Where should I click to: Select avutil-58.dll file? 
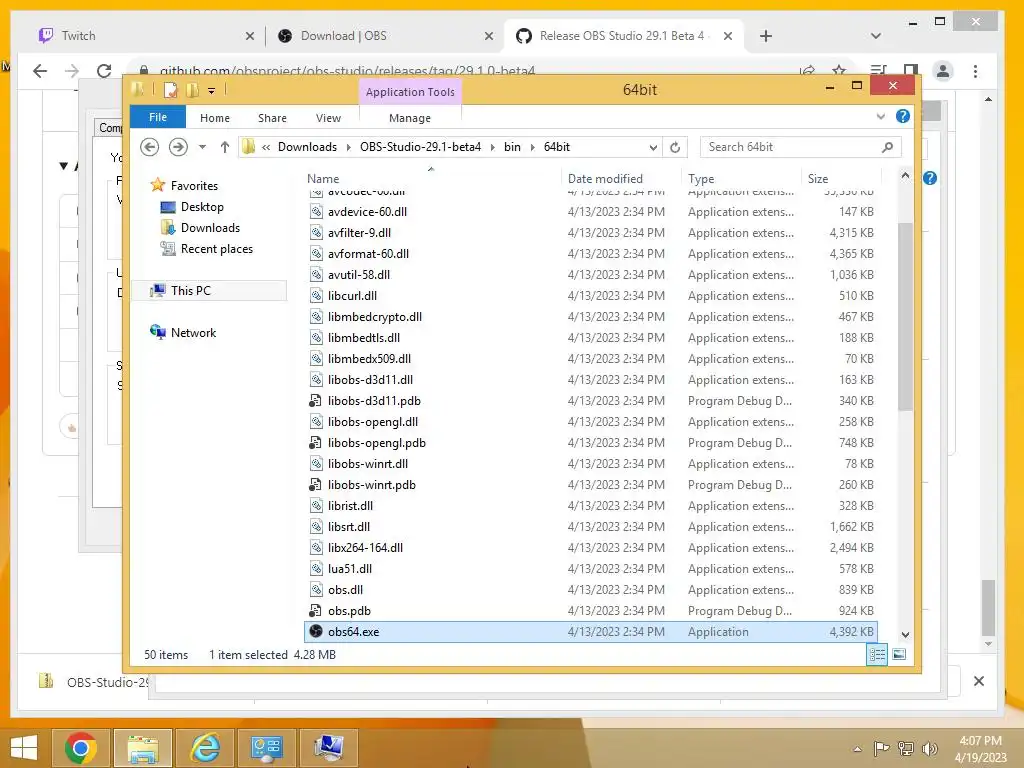point(359,274)
